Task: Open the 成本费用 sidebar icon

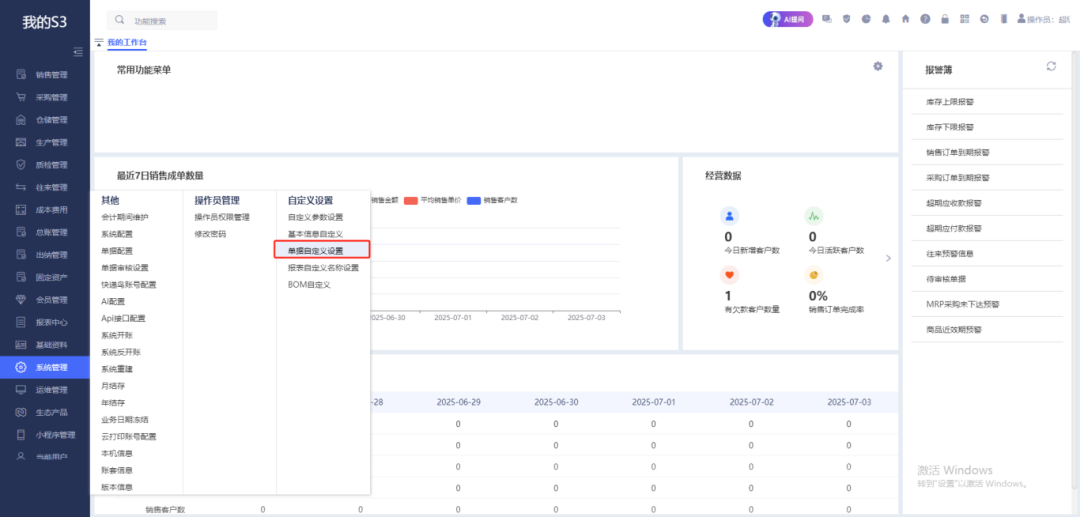Action: tap(21, 210)
